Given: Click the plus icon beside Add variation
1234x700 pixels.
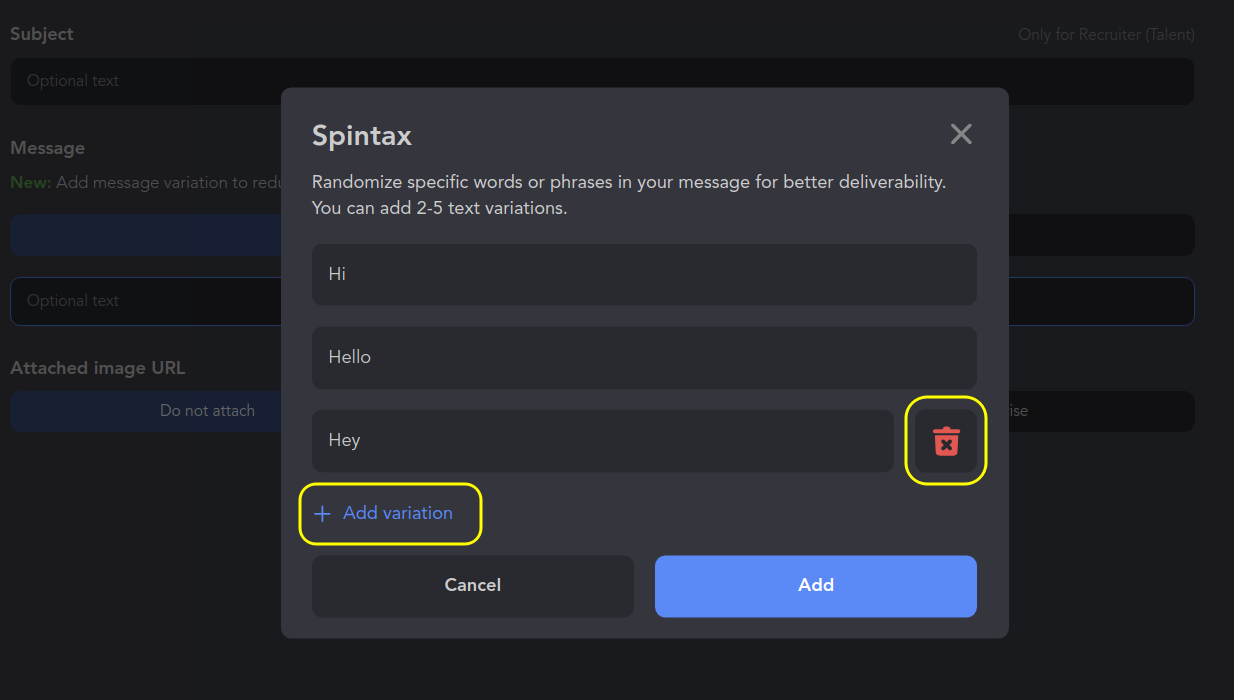Looking at the screenshot, I should (322, 514).
